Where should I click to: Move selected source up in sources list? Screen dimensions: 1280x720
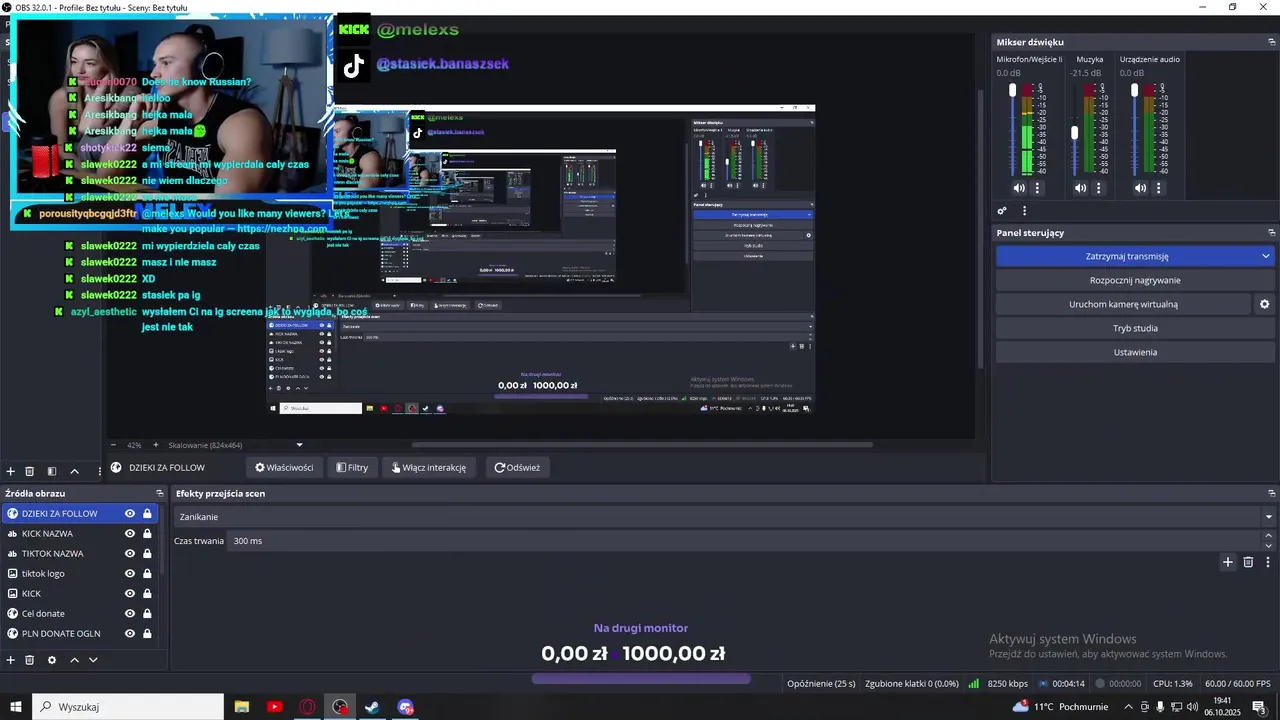click(x=75, y=660)
